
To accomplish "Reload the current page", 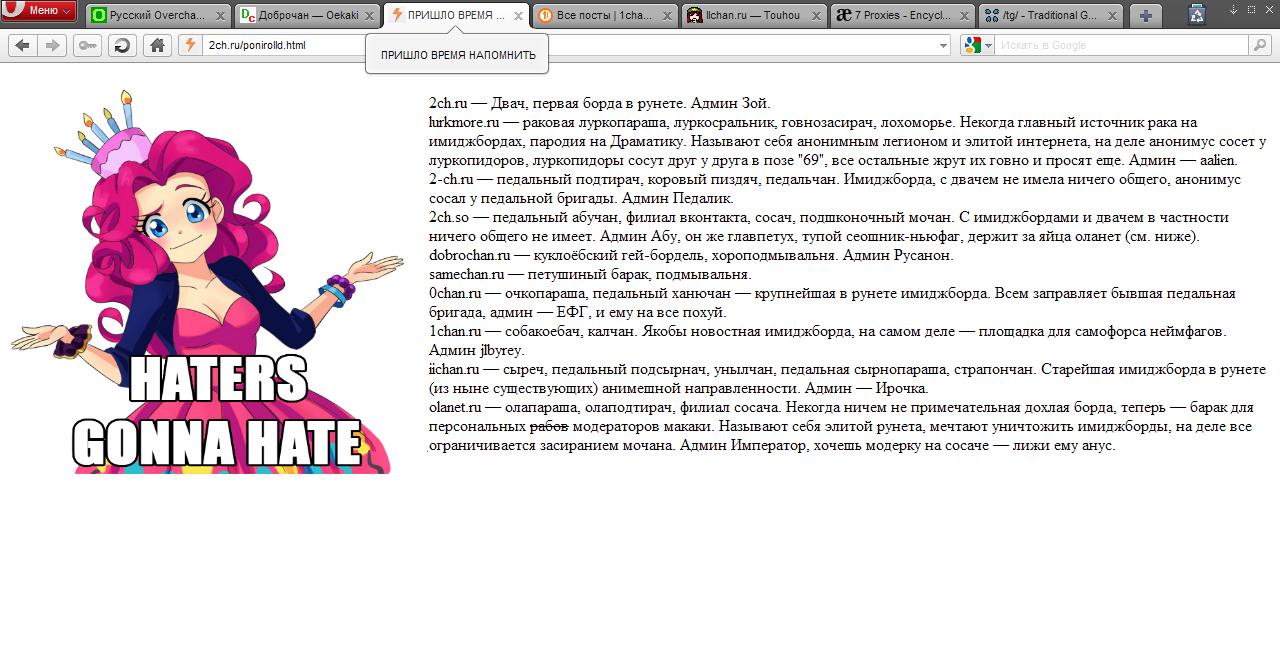I will tap(122, 45).
